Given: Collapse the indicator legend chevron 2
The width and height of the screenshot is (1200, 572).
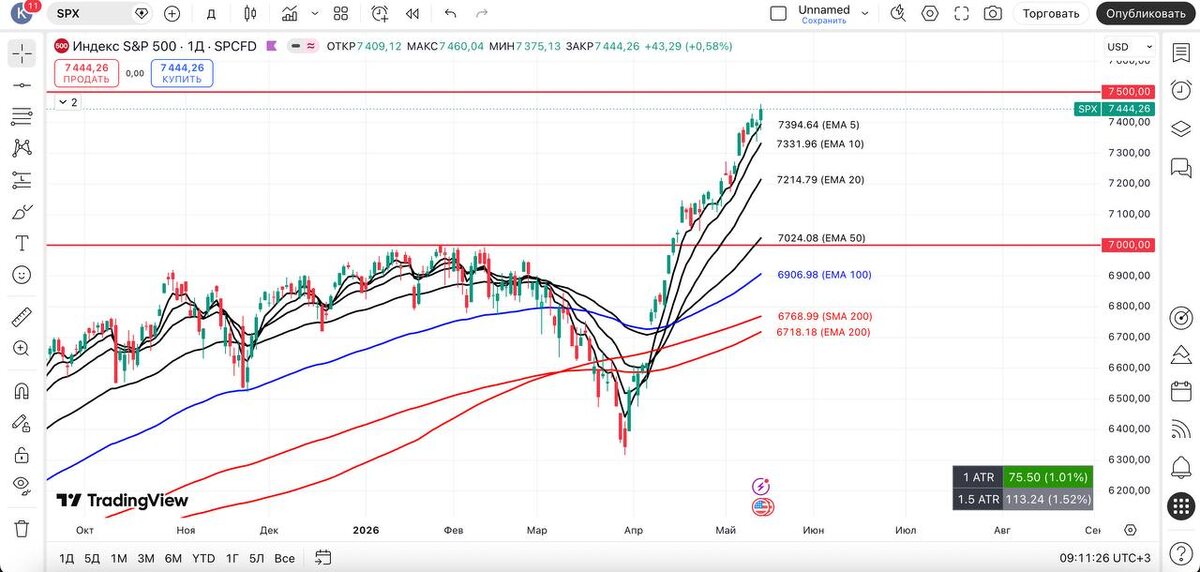Looking at the screenshot, I should point(68,102).
